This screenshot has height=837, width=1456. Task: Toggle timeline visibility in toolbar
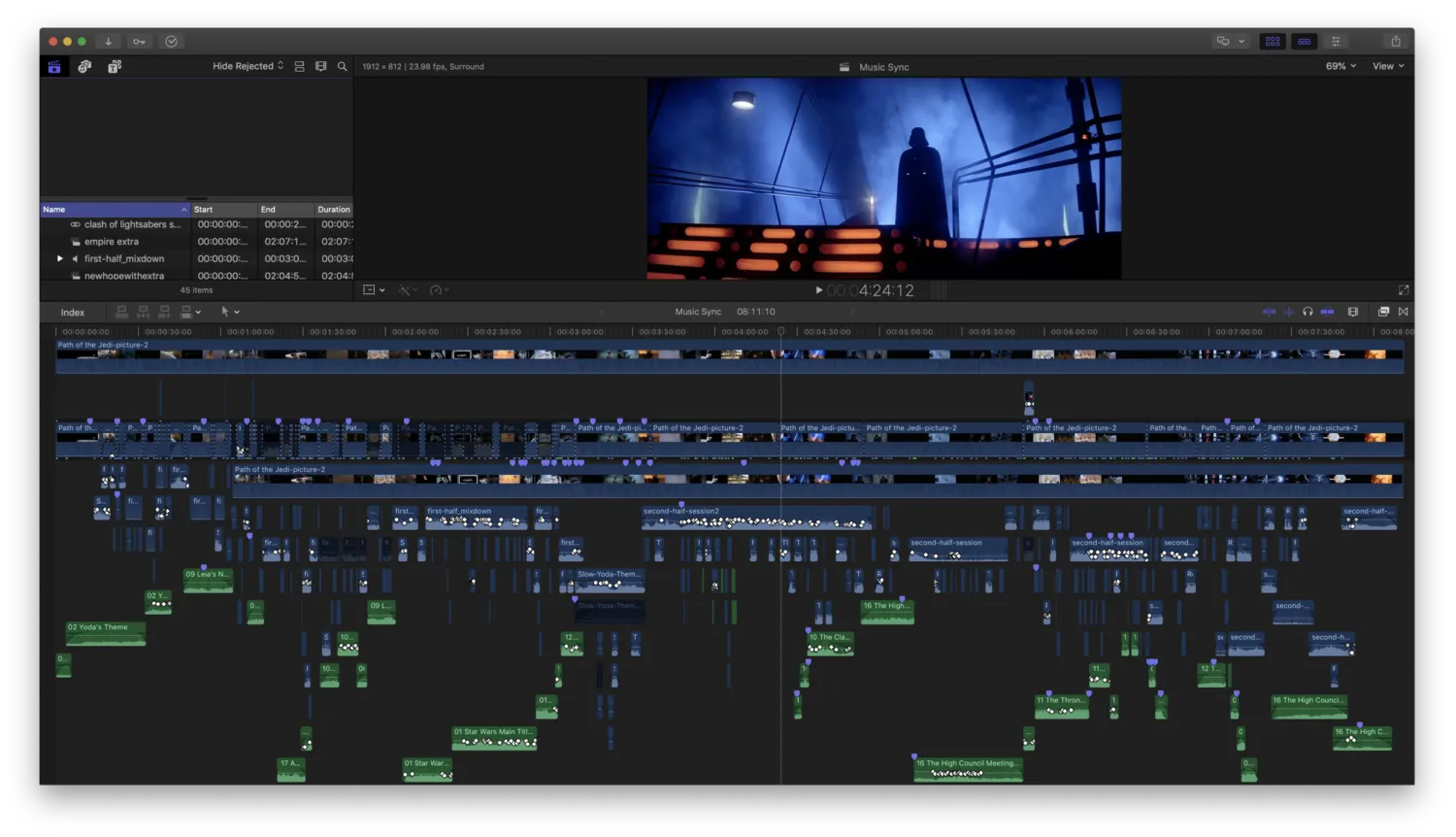(x=1305, y=41)
